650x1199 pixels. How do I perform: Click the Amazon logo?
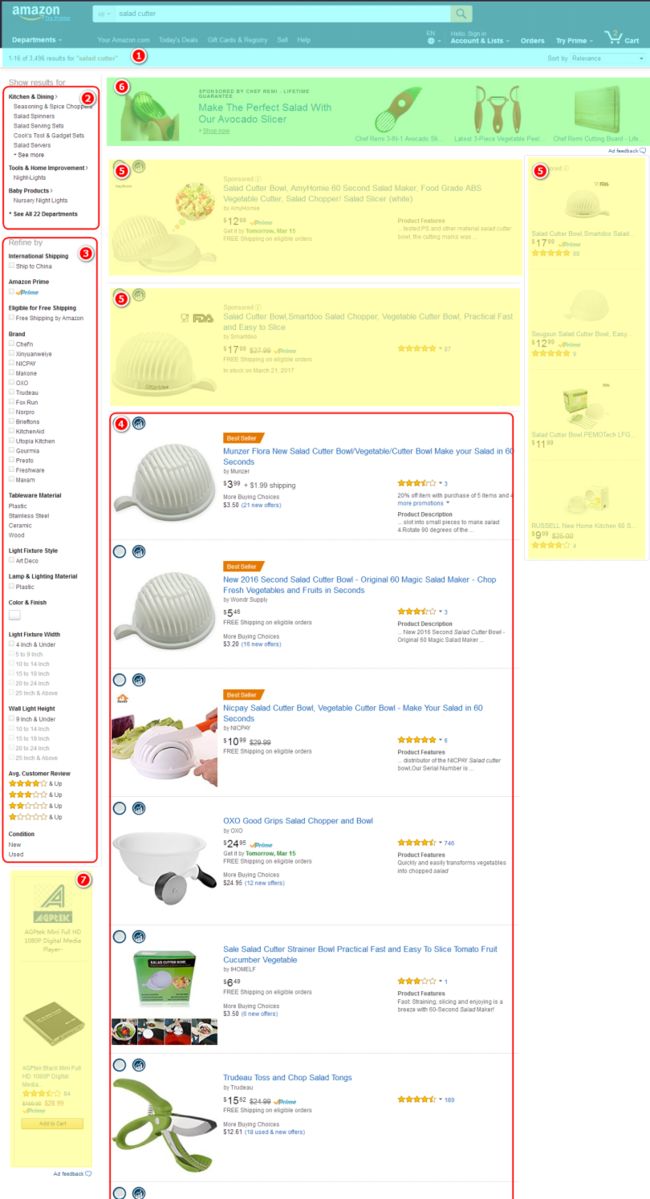click(41, 14)
